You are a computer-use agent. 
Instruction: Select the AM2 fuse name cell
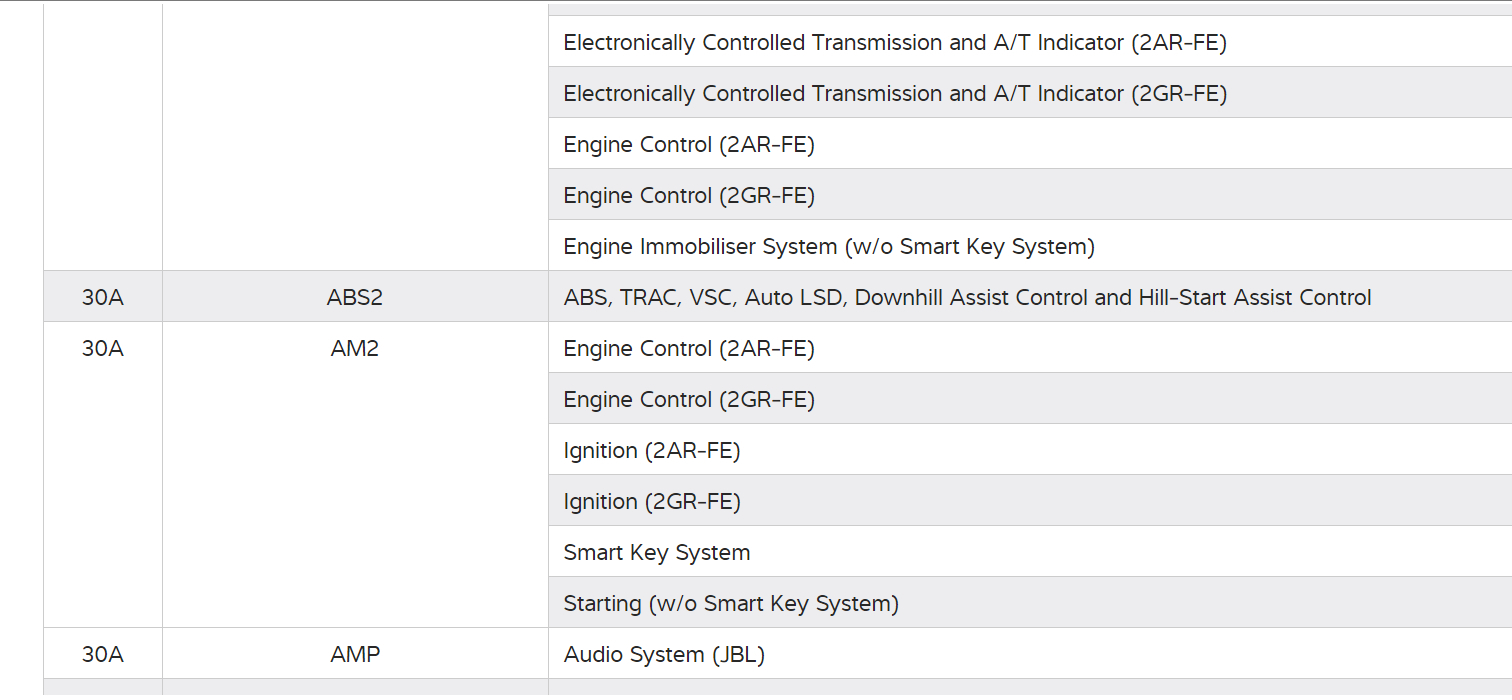[355, 349]
